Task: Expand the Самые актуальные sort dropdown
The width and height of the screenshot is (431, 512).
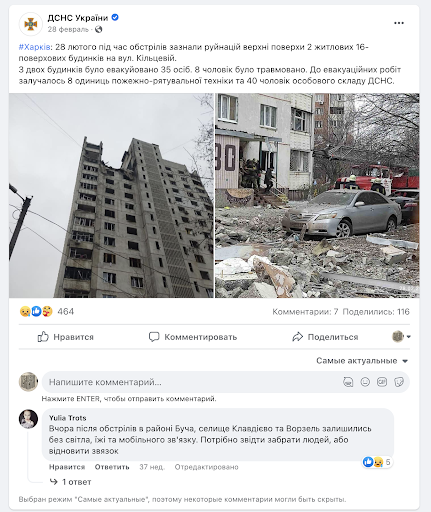Action: pyautogui.click(x=362, y=361)
